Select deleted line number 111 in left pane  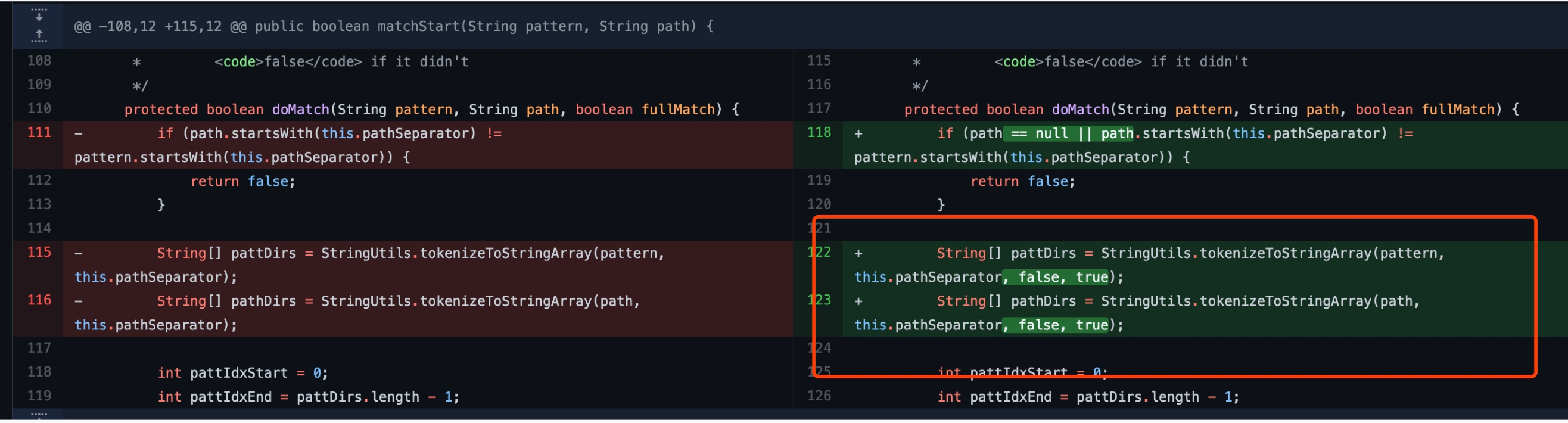click(x=39, y=133)
